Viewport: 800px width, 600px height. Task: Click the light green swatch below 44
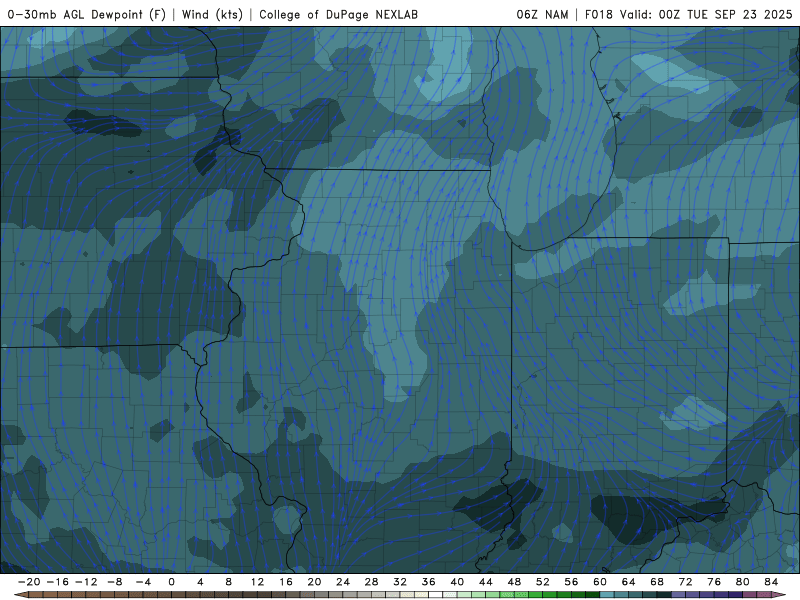coord(493,595)
